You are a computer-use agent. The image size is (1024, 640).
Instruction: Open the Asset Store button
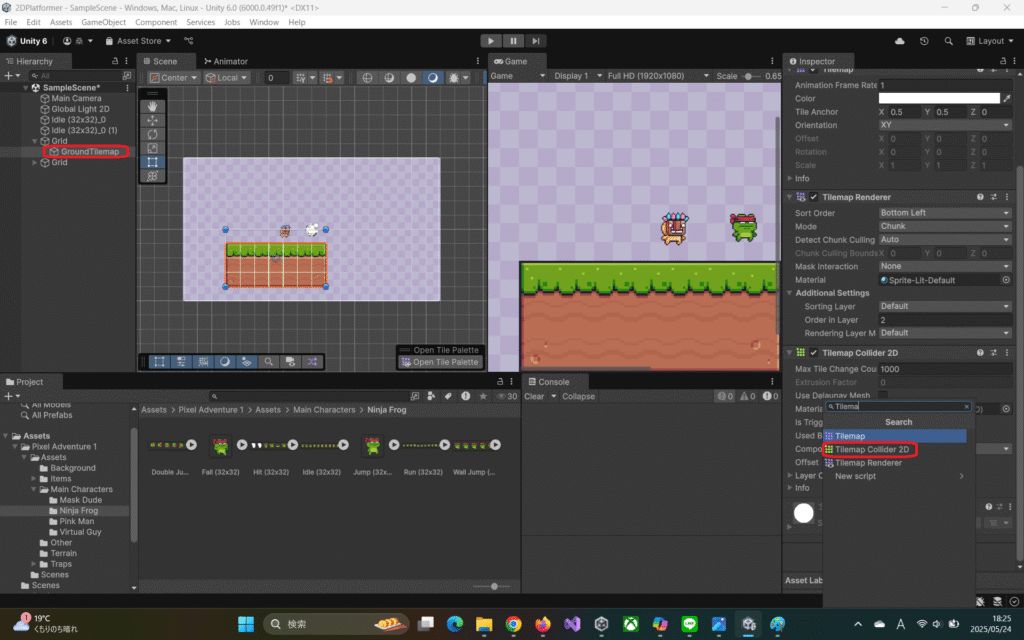[138, 40]
